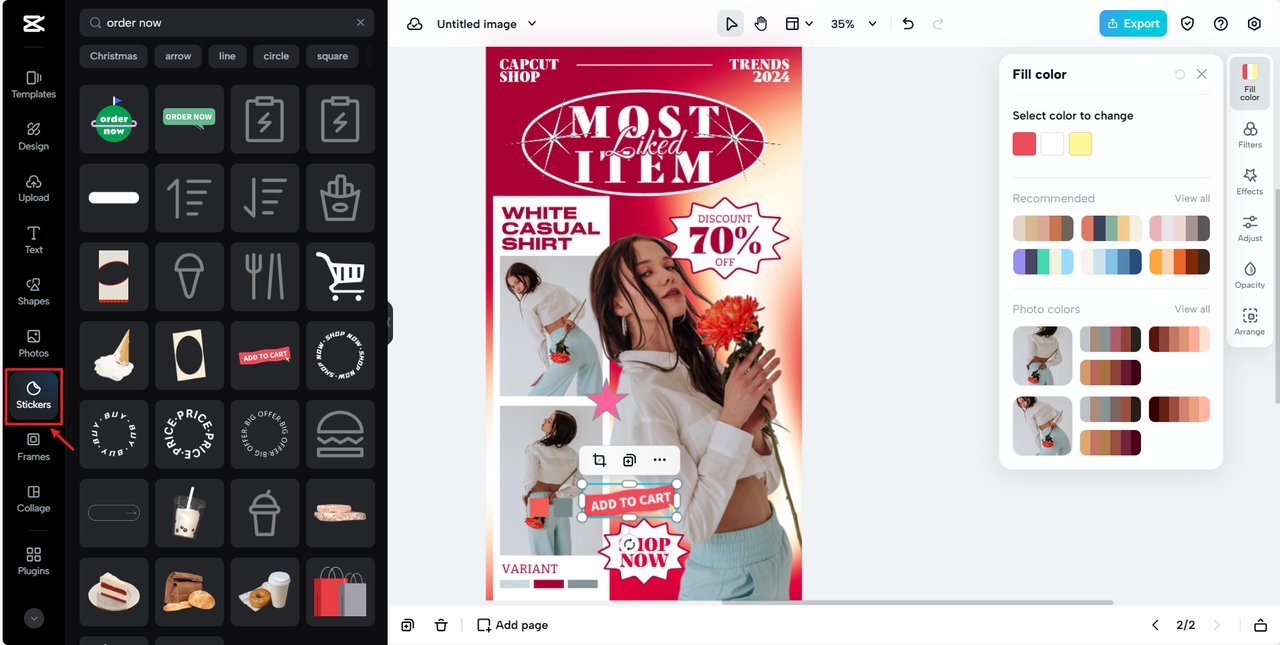Open Effects in the right toolbar

(x=1250, y=182)
